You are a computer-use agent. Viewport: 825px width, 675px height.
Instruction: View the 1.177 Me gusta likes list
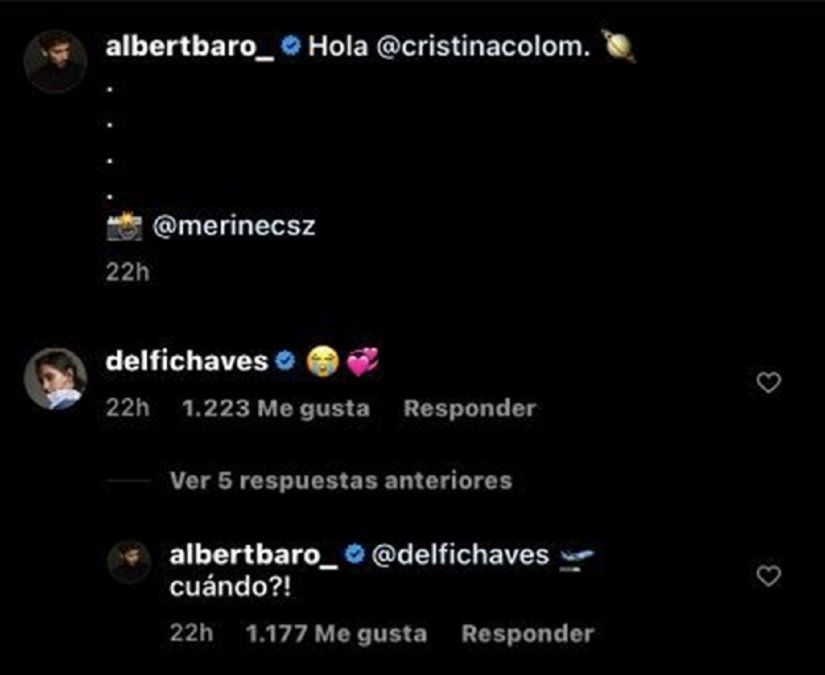[336, 634]
